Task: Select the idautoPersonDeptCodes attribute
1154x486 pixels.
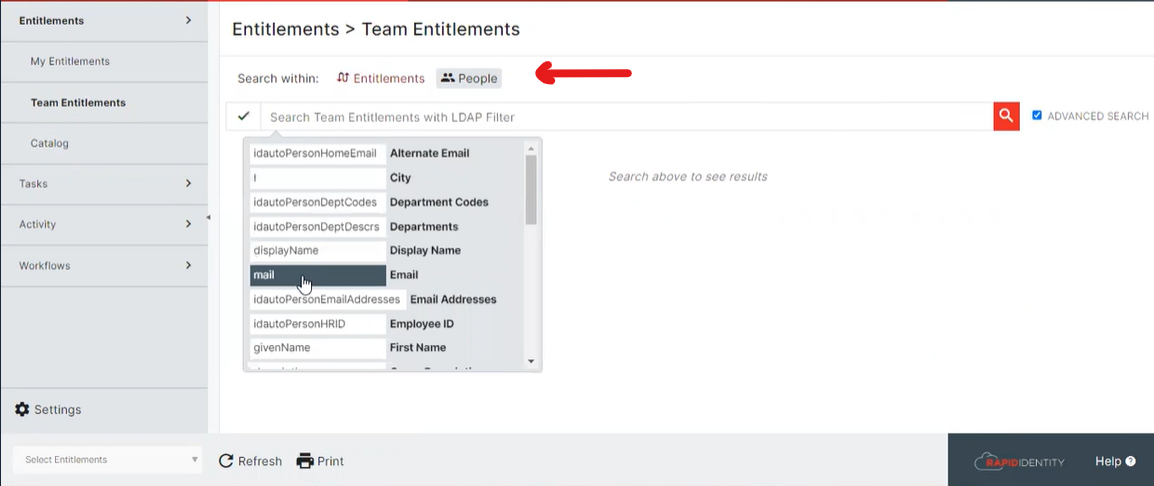Action: coord(318,202)
